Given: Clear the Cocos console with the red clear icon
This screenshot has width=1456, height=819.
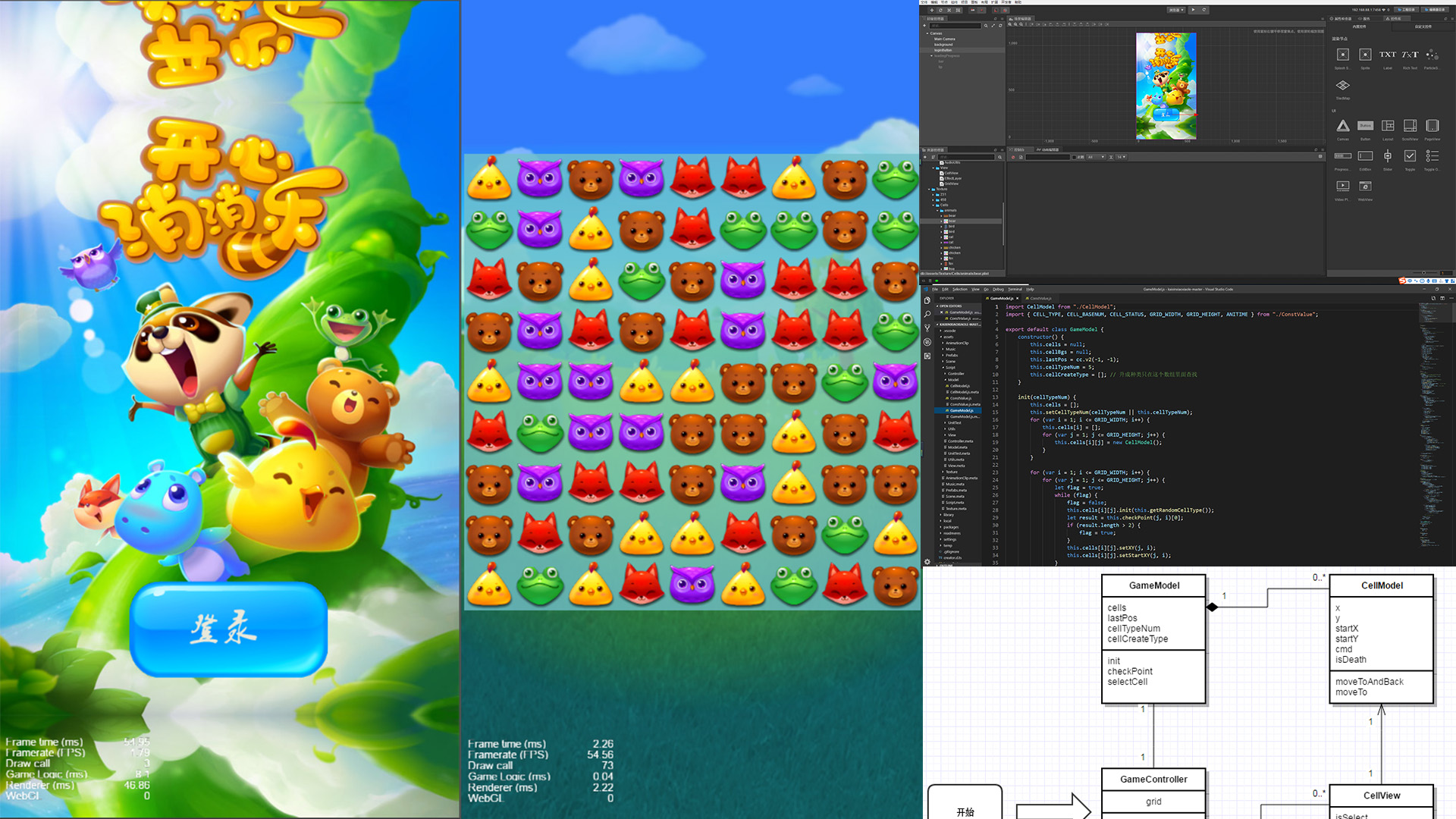Looking at the screenshot, I should pyautogui.click(x=1013, y=157).
